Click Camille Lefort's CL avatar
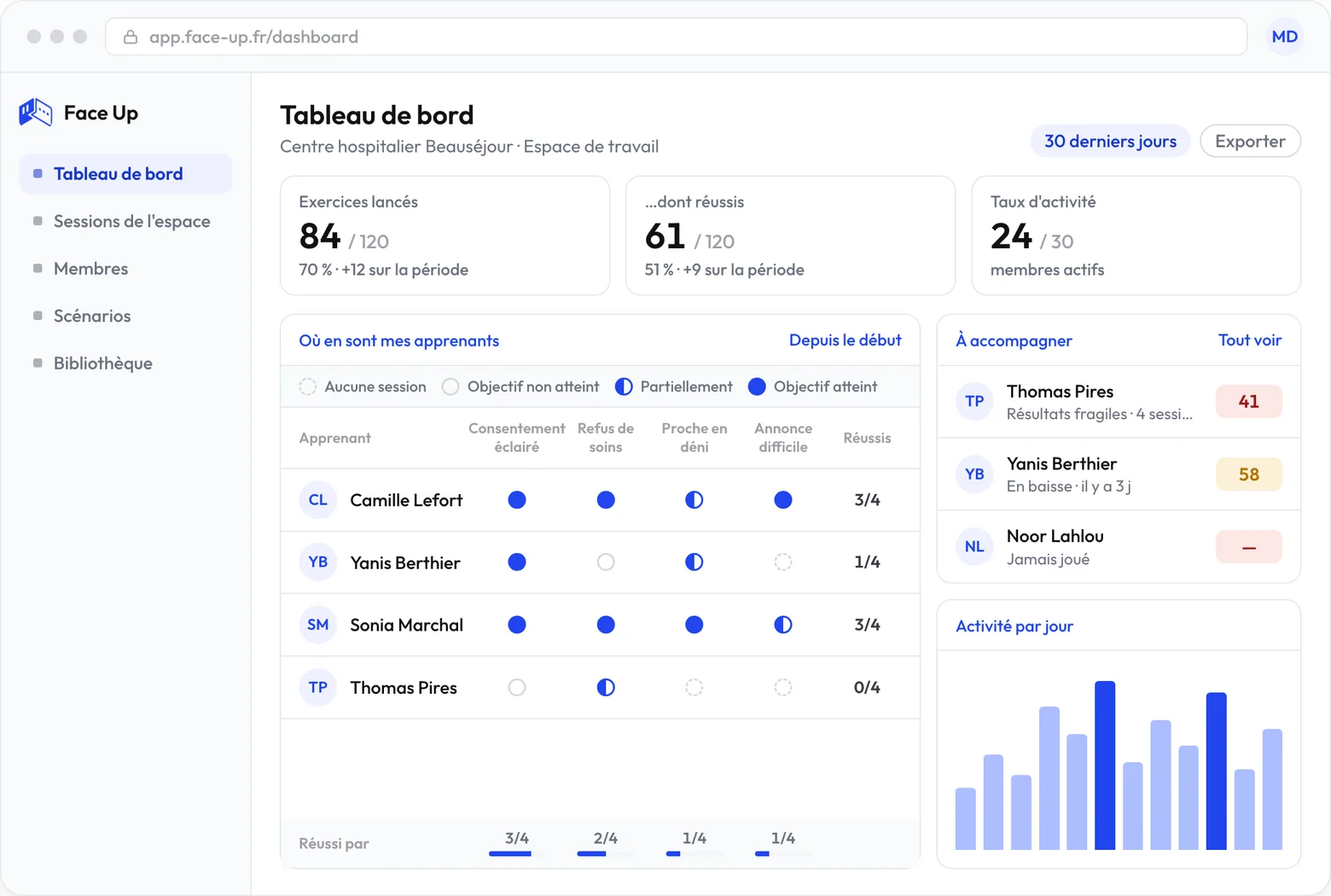This screenshot has width=1331, height=896. coord(317,500)
